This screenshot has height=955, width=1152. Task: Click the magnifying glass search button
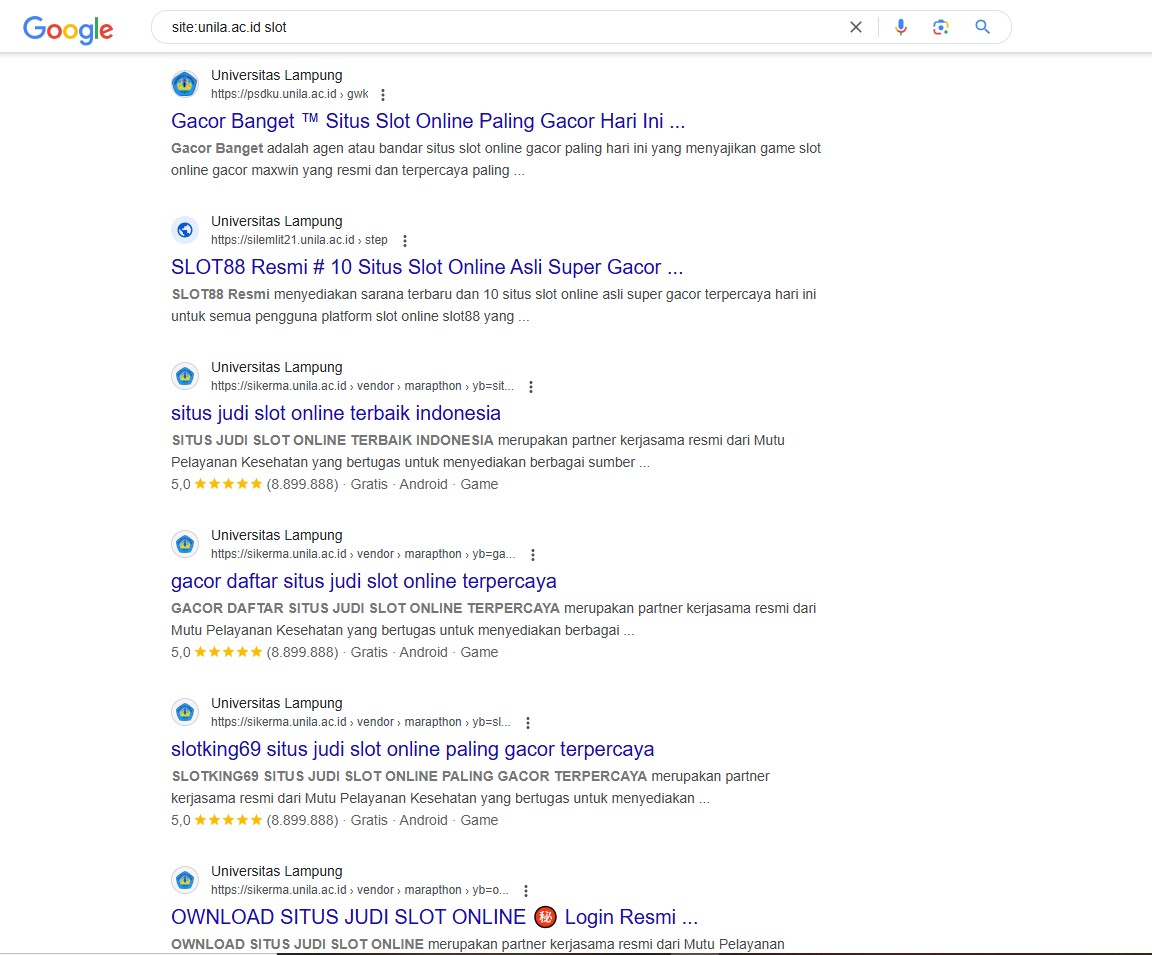982,28
